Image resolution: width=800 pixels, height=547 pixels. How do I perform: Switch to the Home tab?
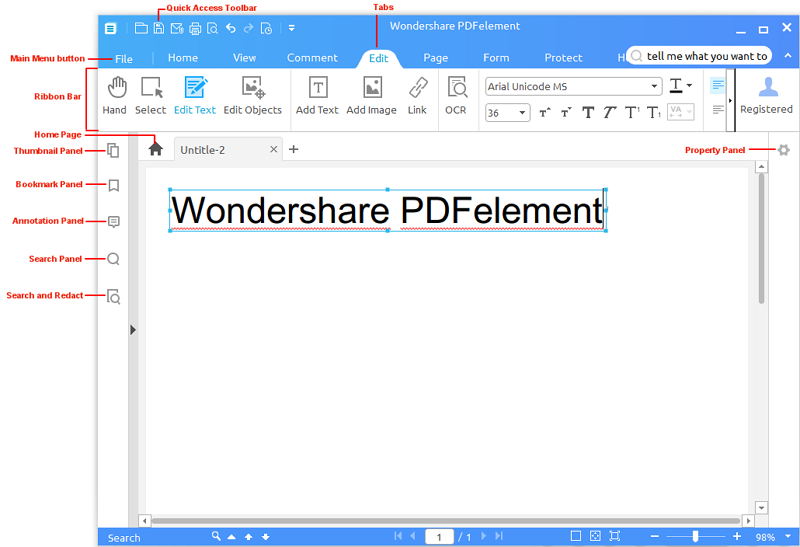coord(183,58)
